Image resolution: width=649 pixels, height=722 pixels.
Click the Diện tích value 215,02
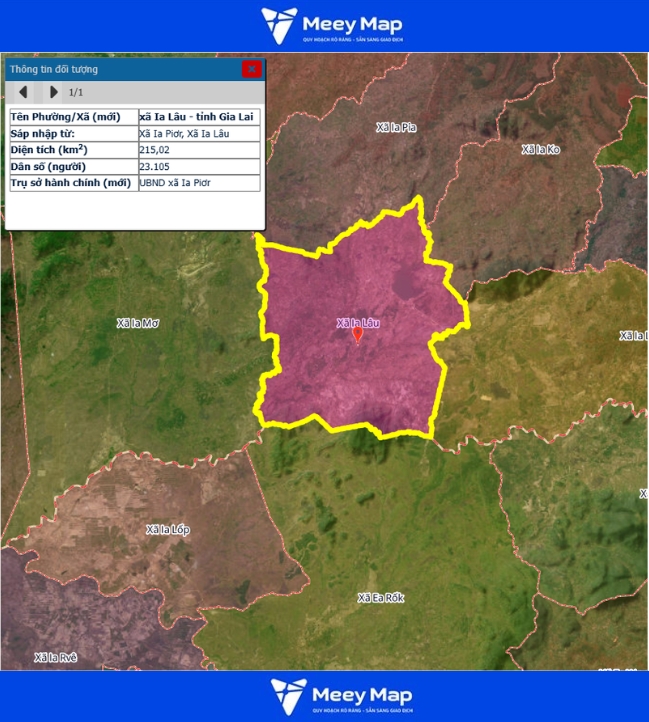[x=155, y=150]
